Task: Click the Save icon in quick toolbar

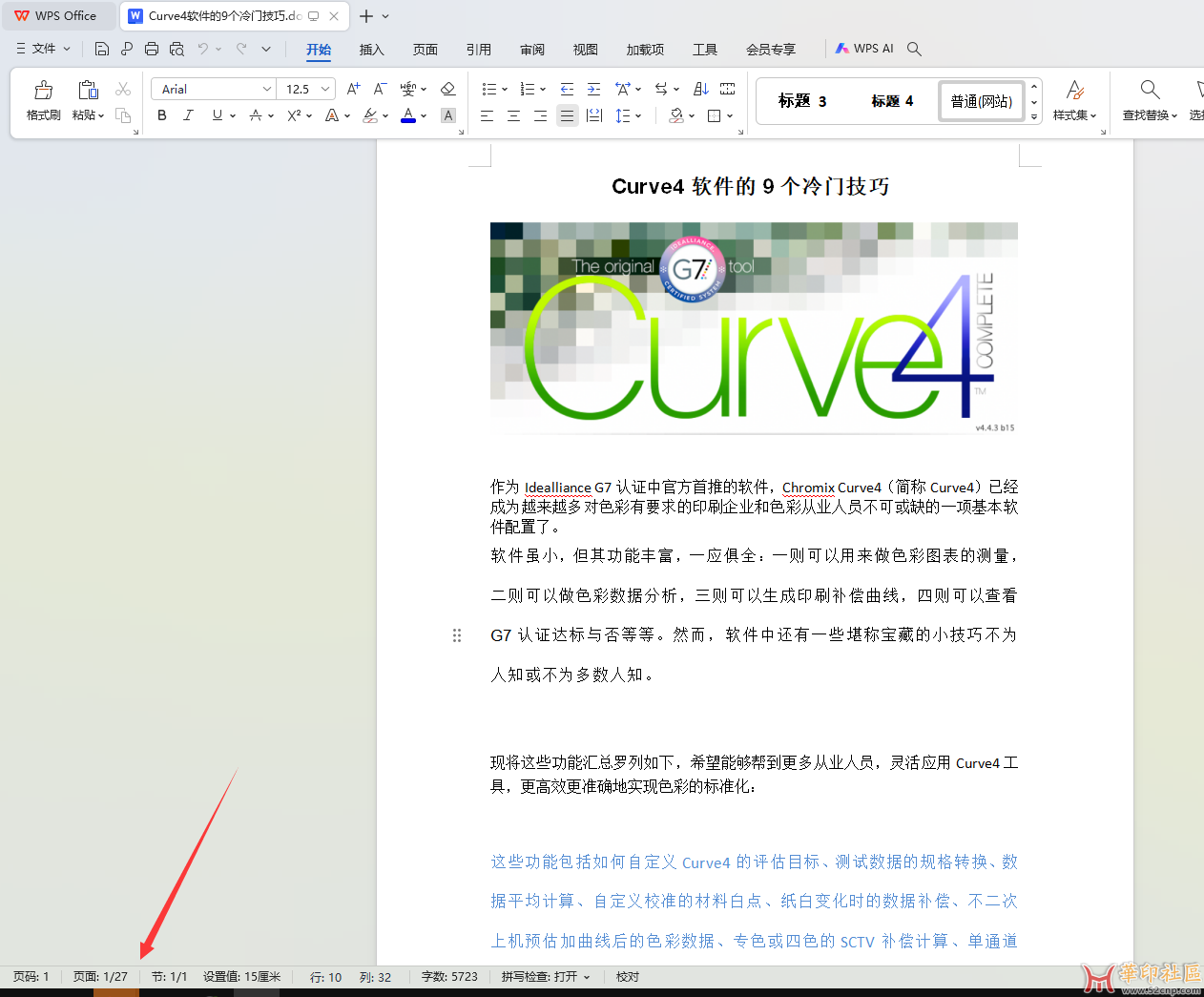Action: pos(102,49)
